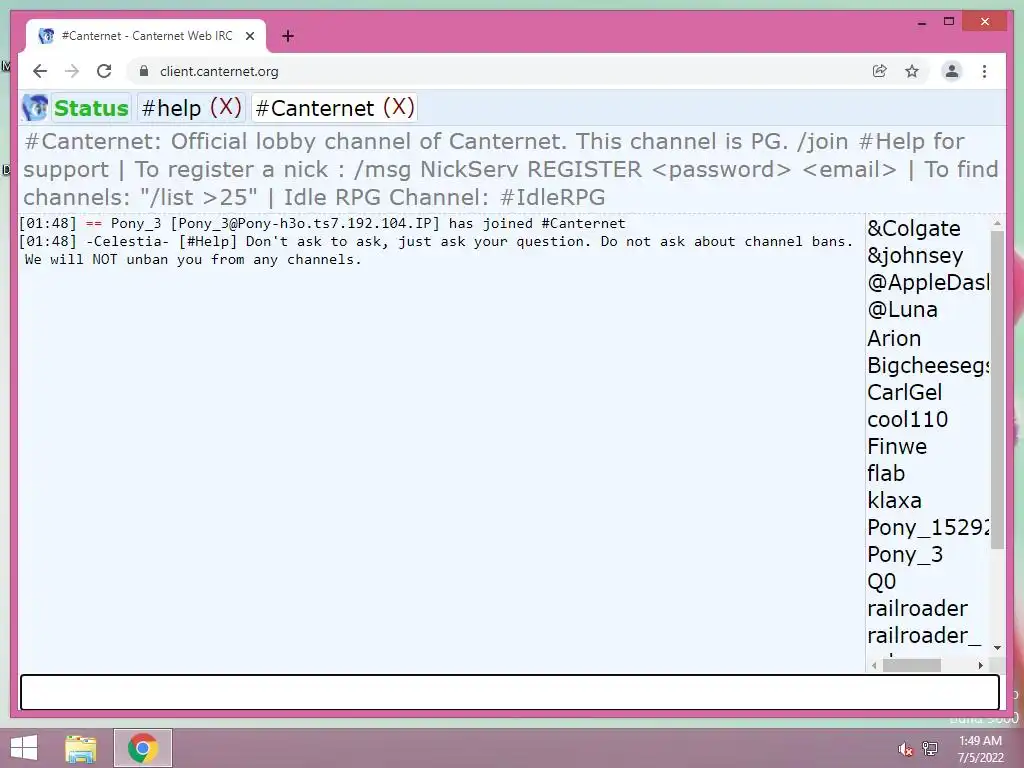Click Chrome icon in taskbar
This screenshot has height=768, width=1024.
point(143,748)
